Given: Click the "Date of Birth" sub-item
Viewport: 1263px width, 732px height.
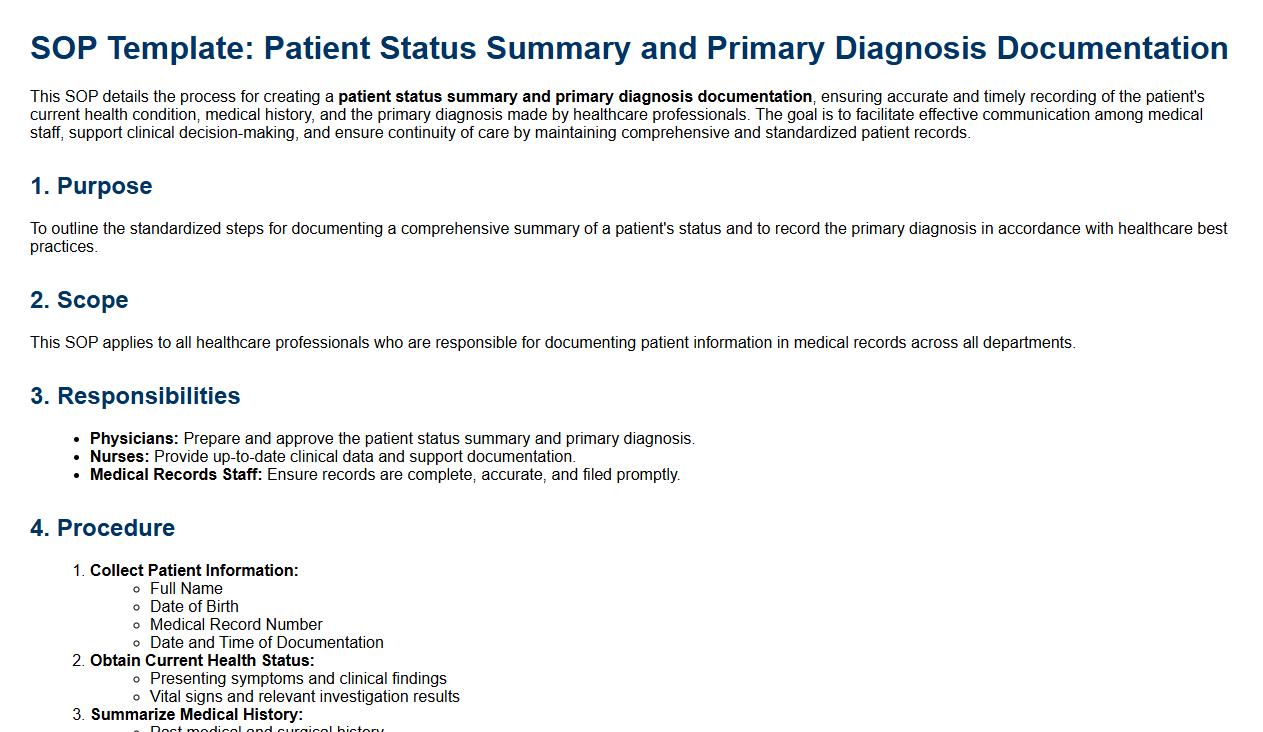Looking at the screenshot, I should pos(194,607).
